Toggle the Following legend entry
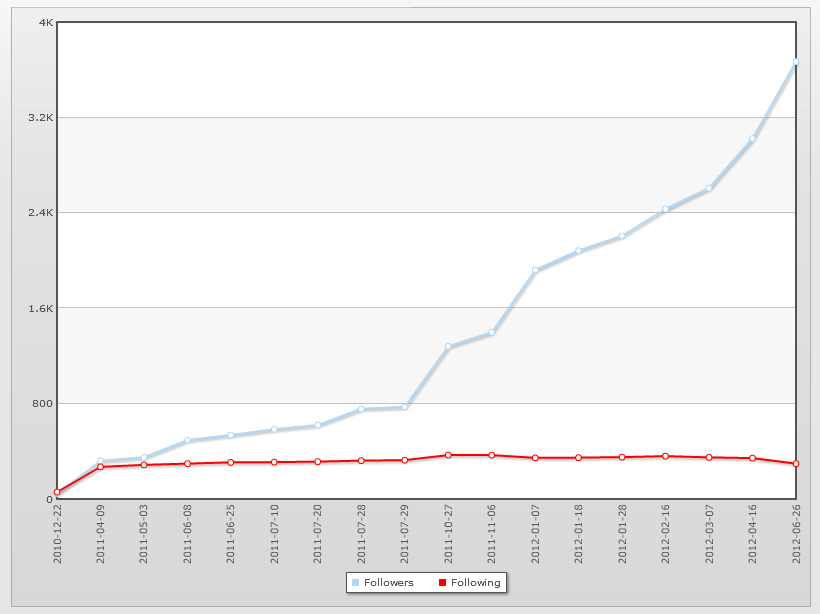This screenshot has height=614, width=820. pos(470,583)
